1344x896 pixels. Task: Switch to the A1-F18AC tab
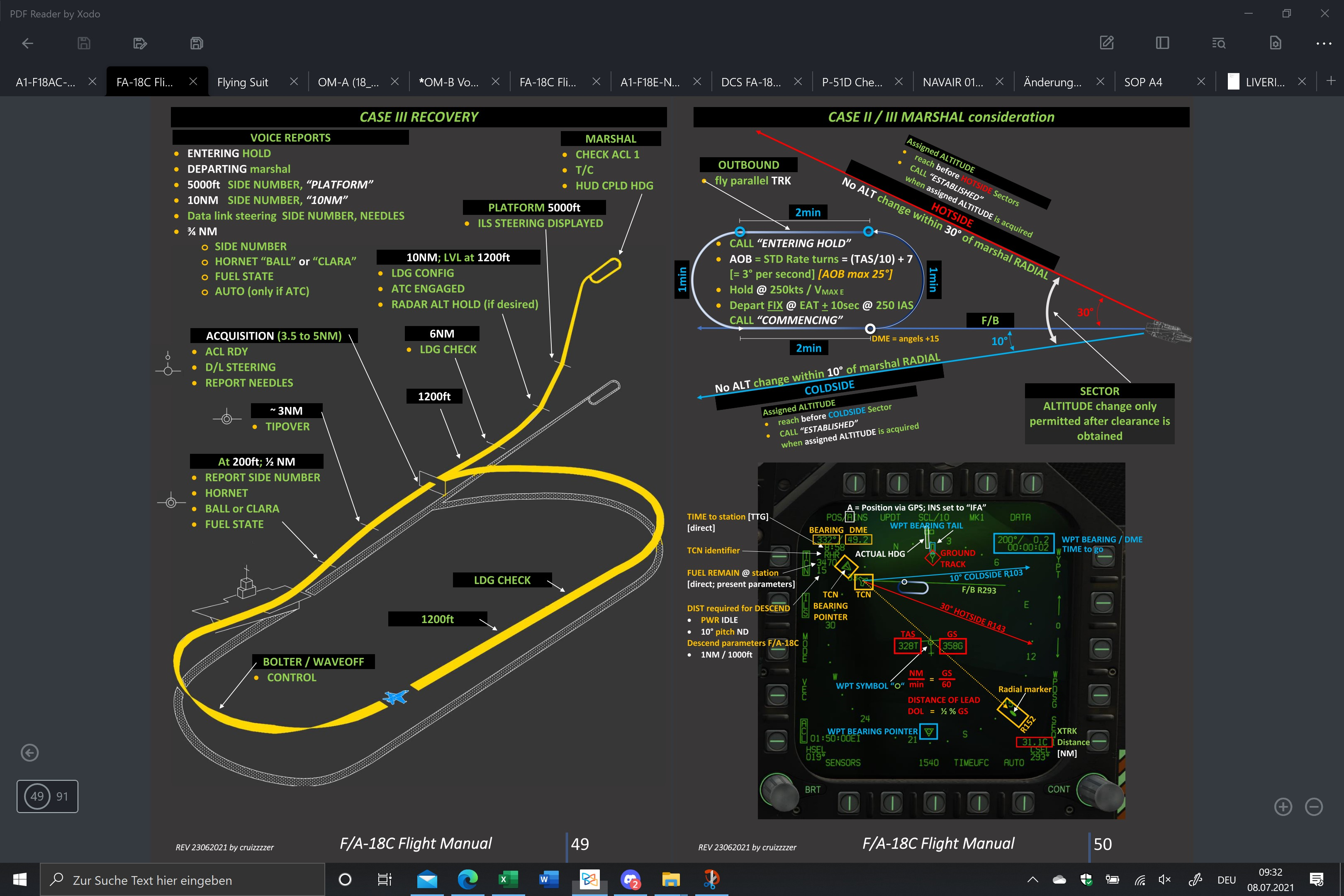coord(46,82)
